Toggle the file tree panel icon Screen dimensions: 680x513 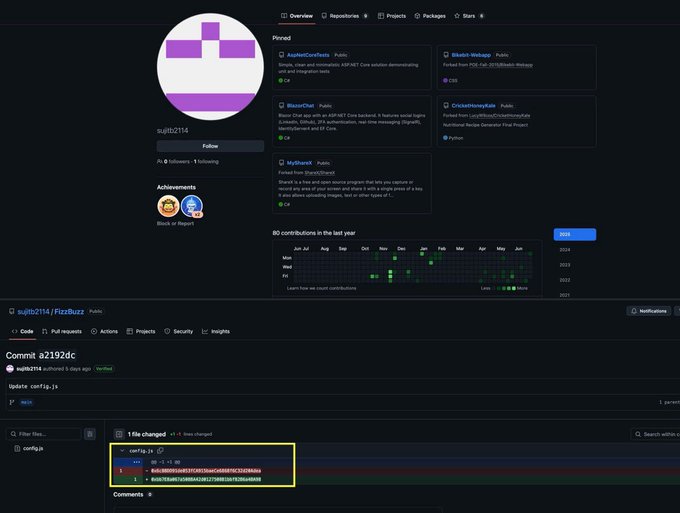click(x=90, y=434)
